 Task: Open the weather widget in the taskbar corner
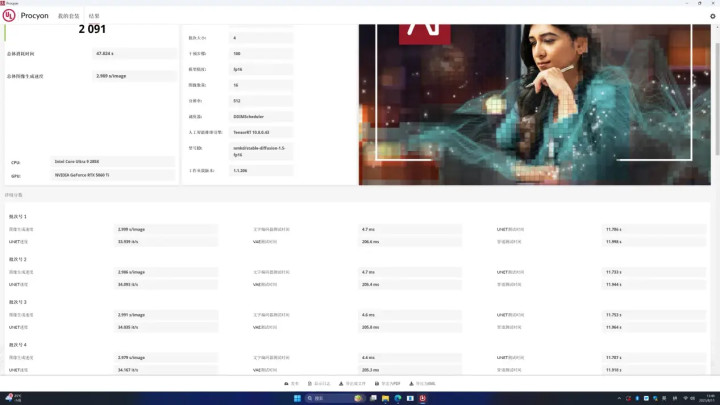pyautogui.click(x=13, y=398)
